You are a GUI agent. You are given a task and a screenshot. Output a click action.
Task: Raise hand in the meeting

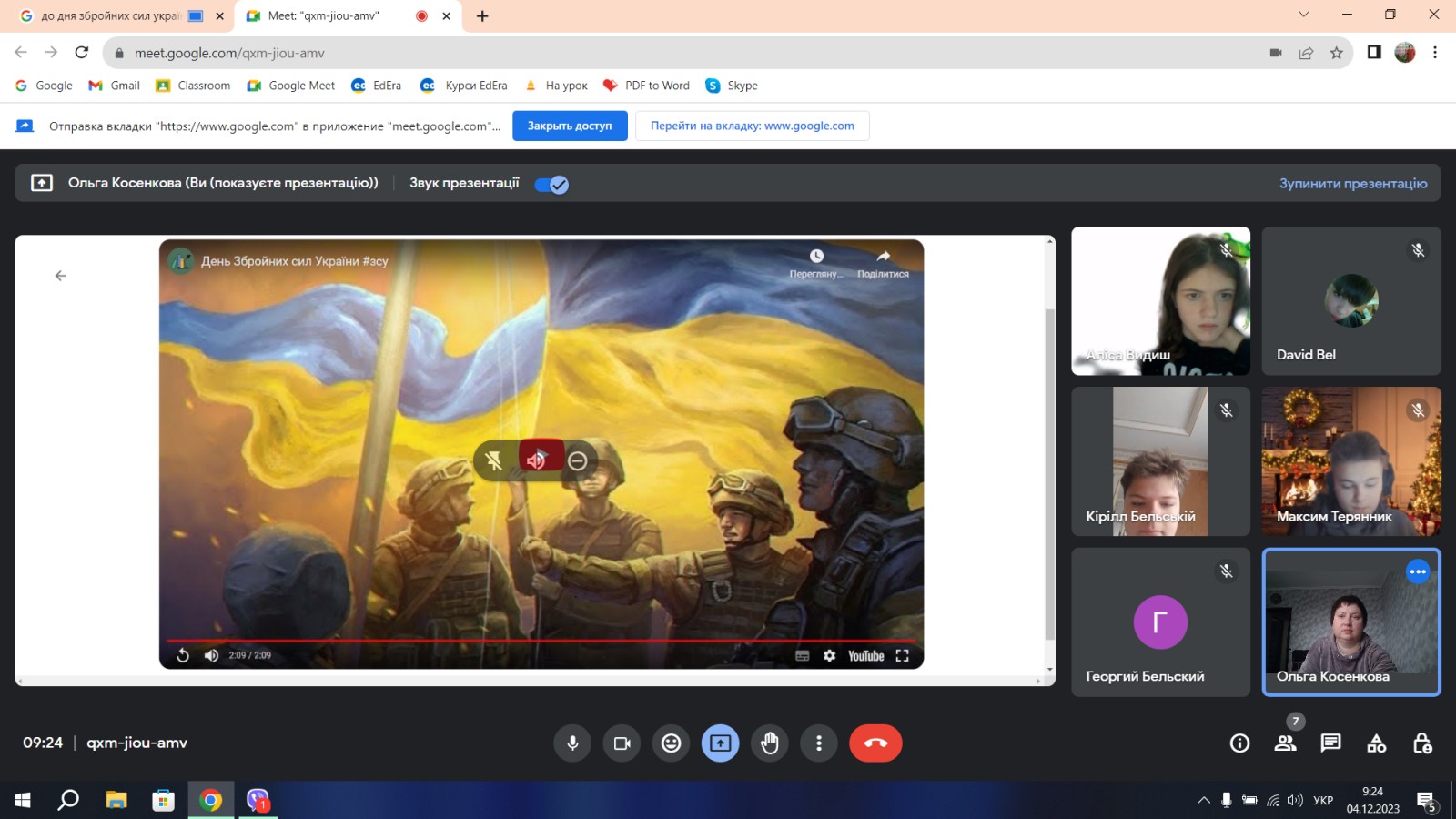coord(770,743)
